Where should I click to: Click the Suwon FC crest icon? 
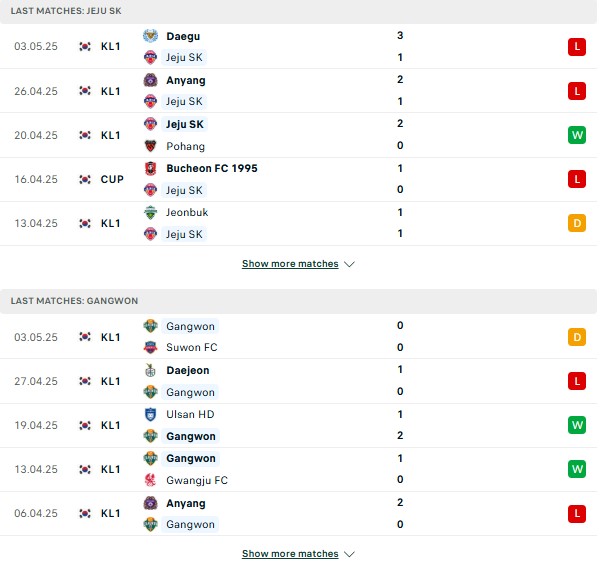pos(150,347)
